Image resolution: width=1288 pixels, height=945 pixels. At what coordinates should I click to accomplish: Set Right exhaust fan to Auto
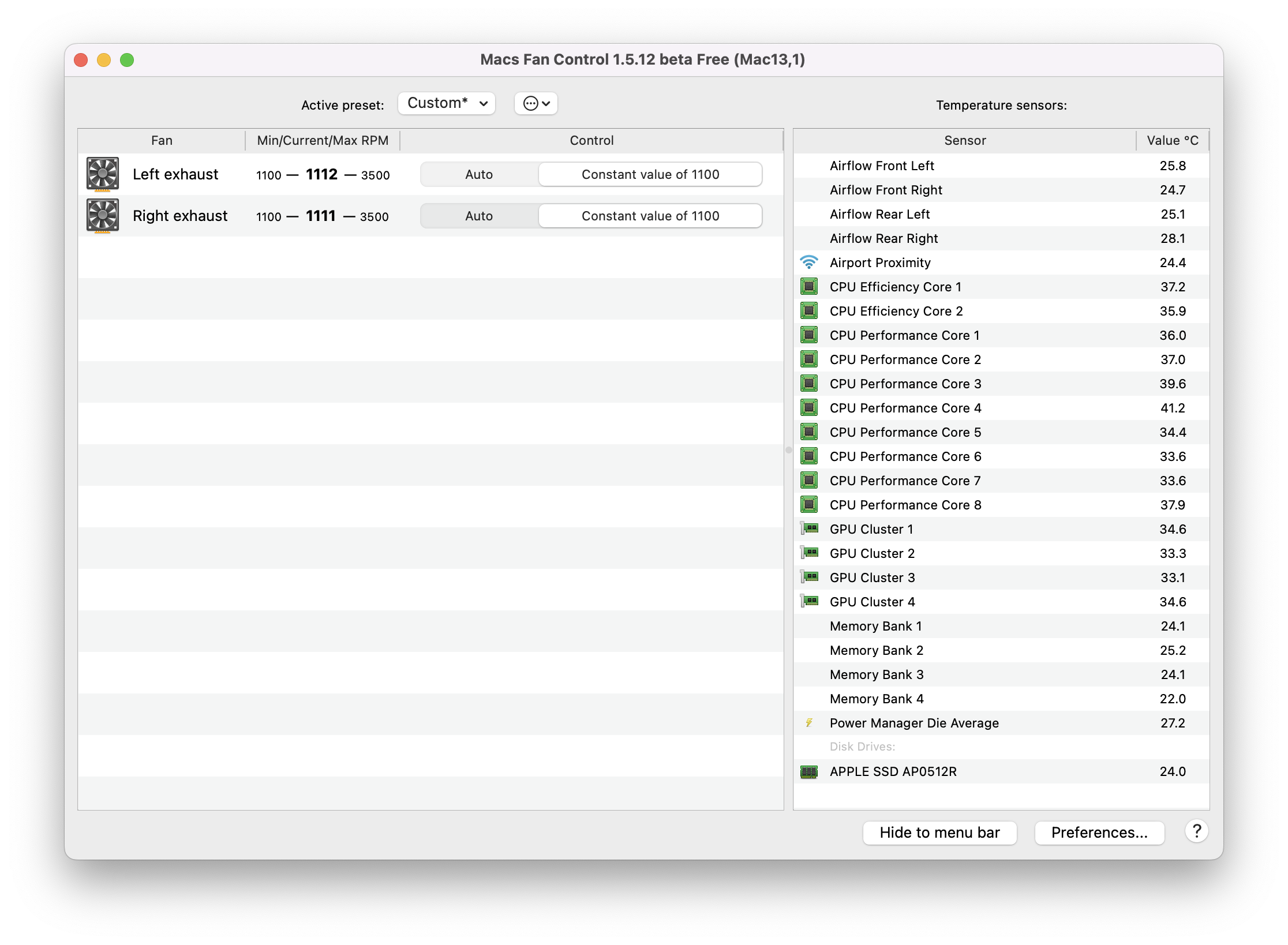click(x=479, y=216)
